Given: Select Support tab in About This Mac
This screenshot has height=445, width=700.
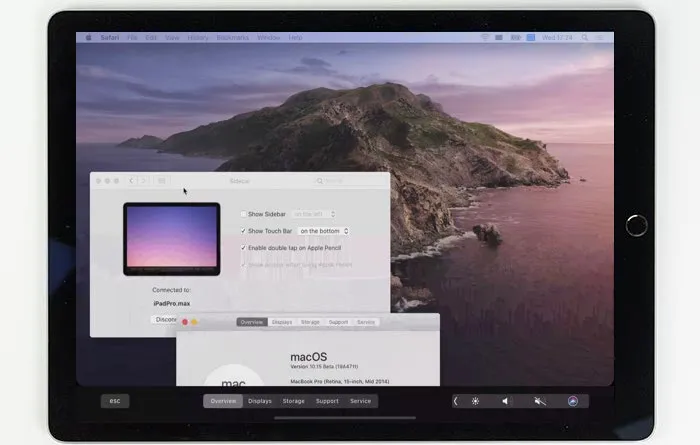Looking at the screenshot, I should [x=338, y=322].
